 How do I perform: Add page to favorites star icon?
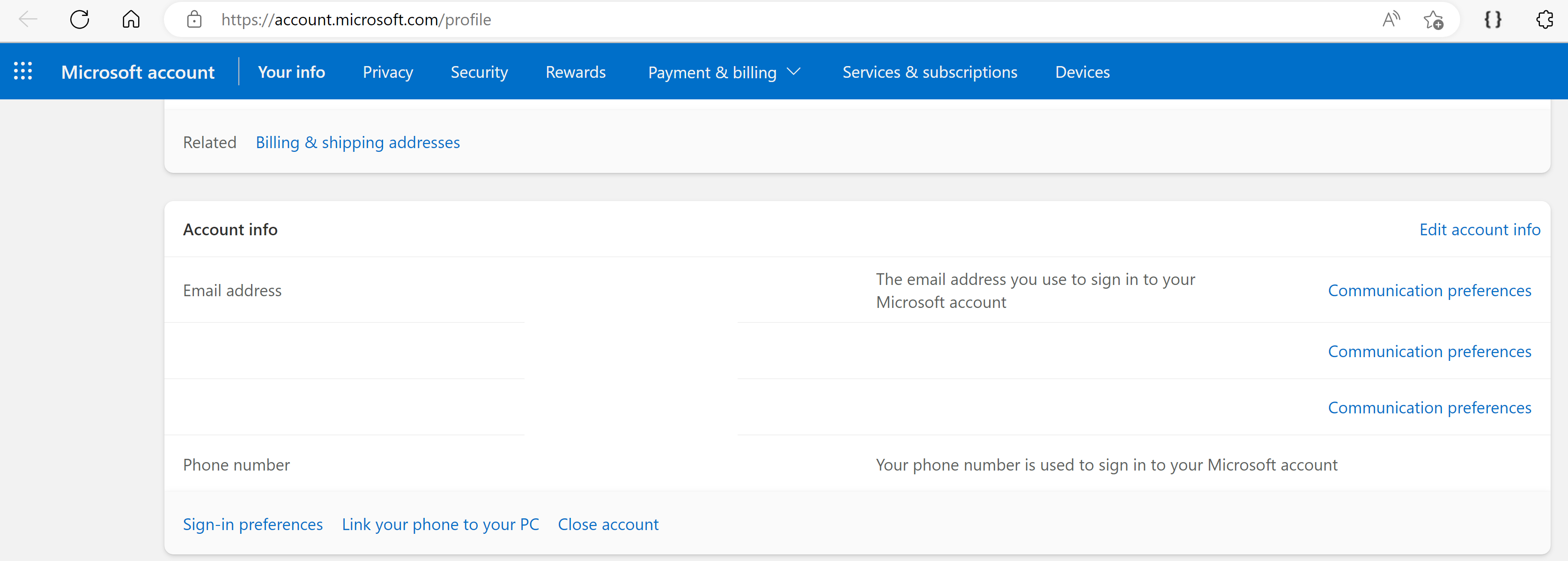[1433, 20]
